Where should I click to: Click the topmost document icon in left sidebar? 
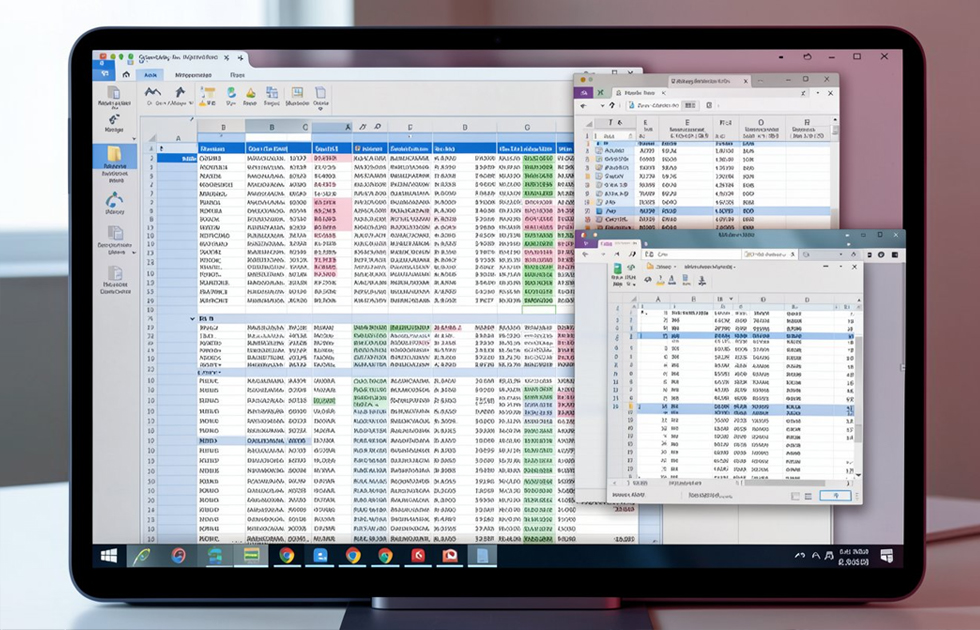coord(114,94)
